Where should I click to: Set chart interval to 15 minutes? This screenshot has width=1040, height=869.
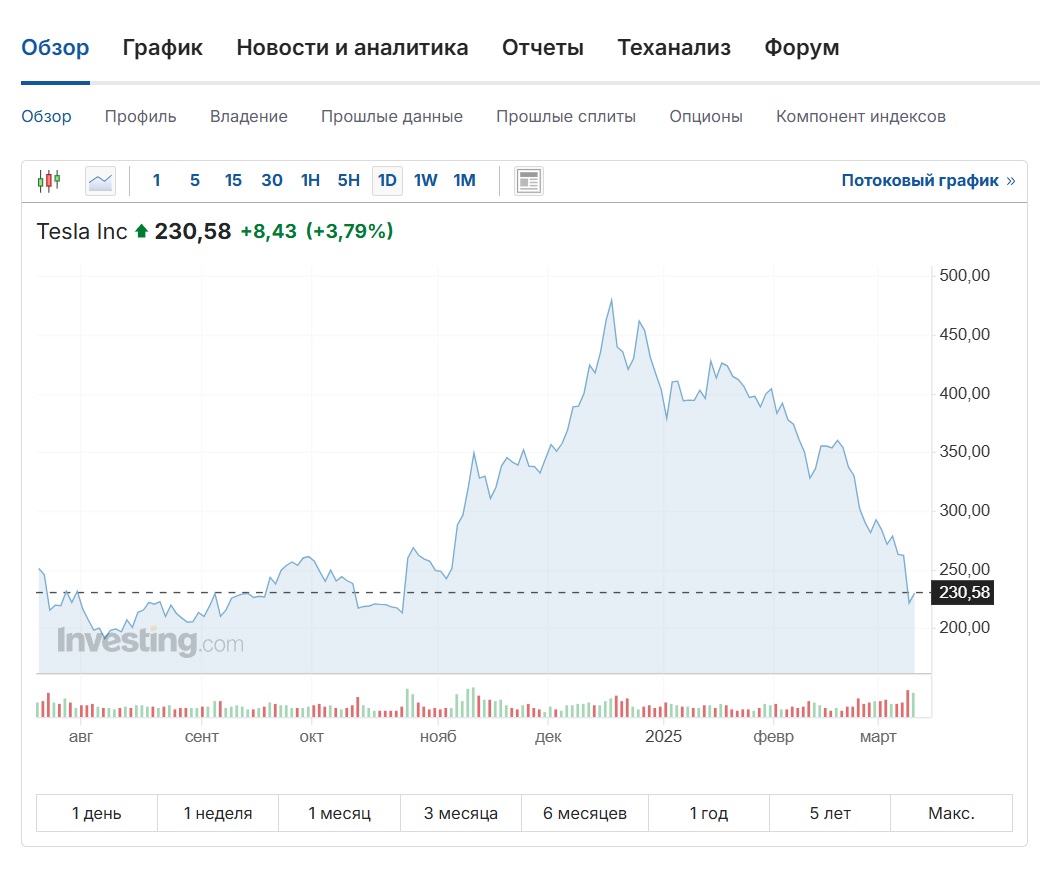[x=233, y=180]
